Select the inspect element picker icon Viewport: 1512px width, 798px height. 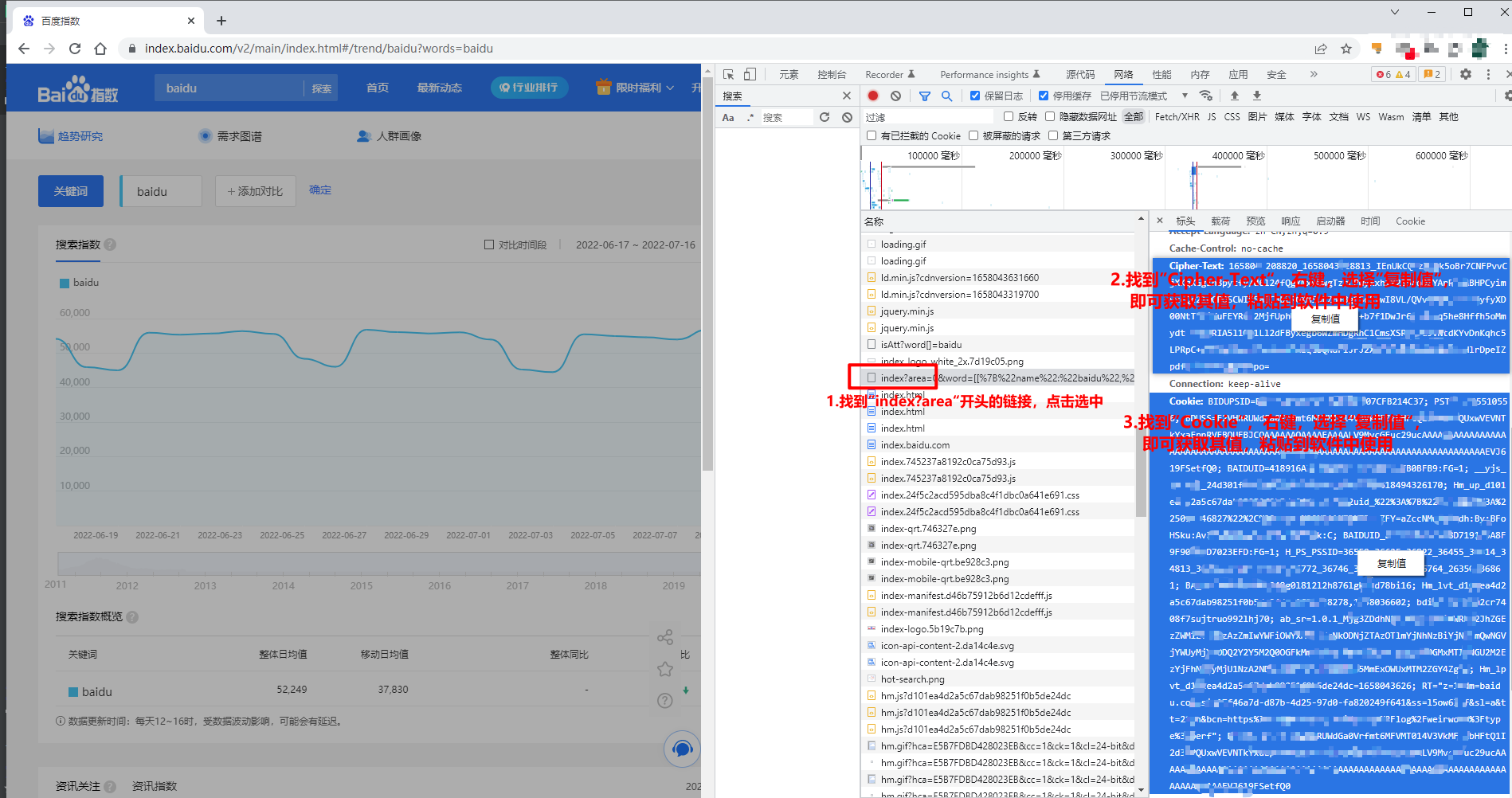pyautogui.click(x=728, y=74)
